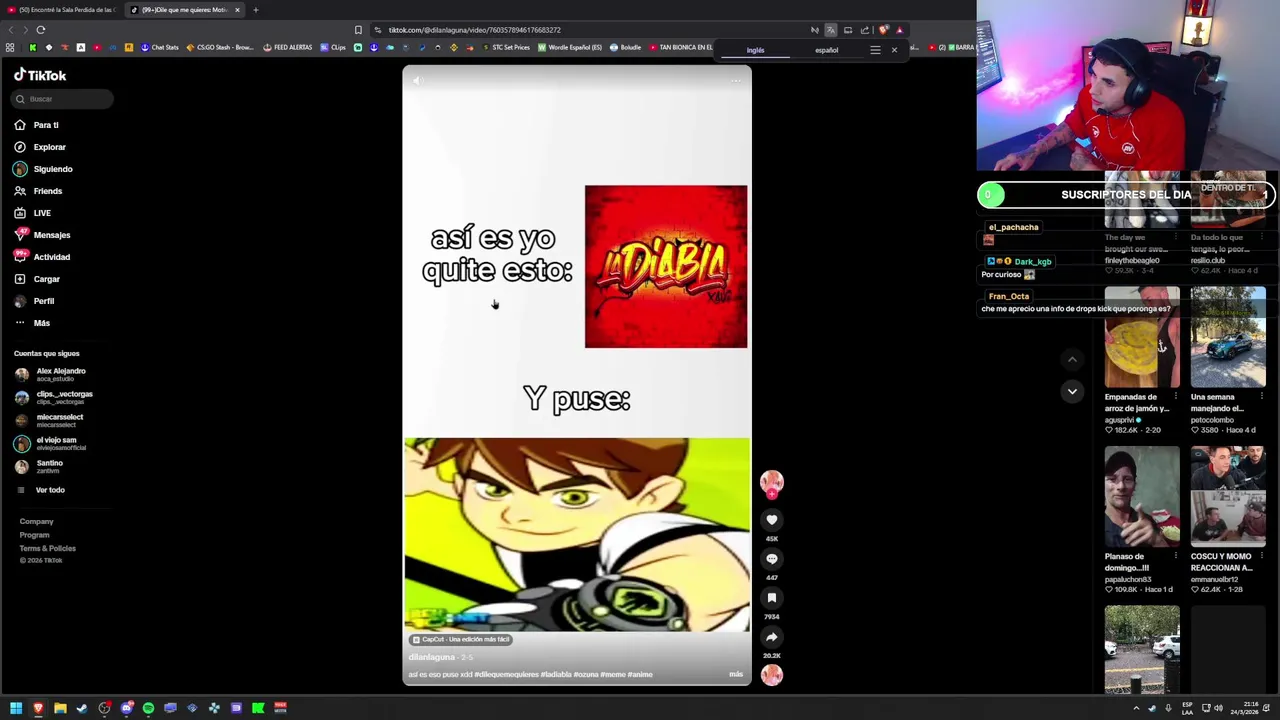This screenshot has width=1280, height=720.
Task: Open File Explorer from the taskbar
Action: click(60, 708)
